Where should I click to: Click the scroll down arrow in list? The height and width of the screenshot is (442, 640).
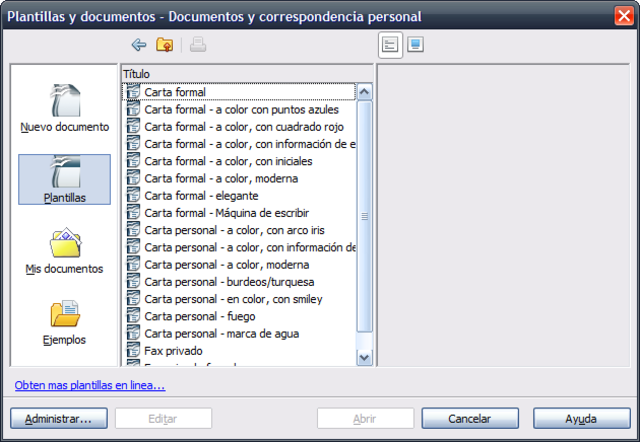[364, 358]
